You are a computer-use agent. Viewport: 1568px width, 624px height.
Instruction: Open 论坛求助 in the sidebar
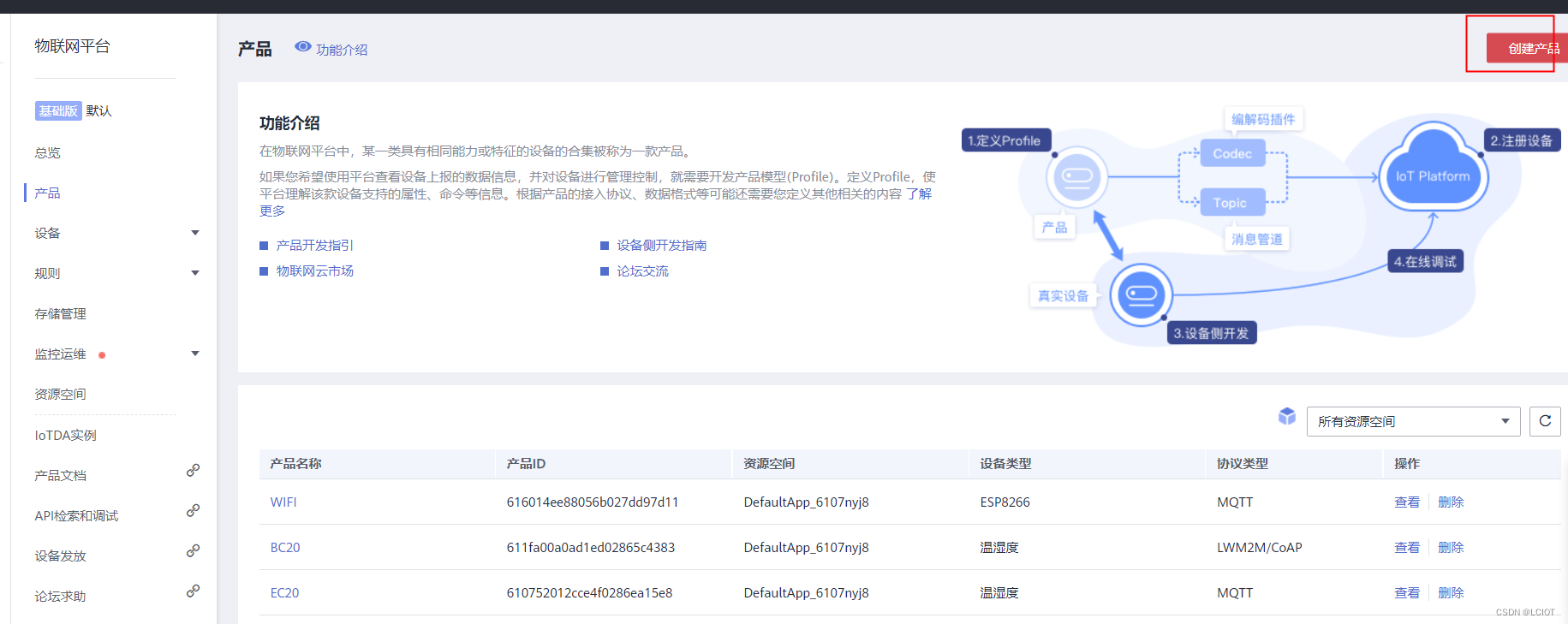coord(61,596)
